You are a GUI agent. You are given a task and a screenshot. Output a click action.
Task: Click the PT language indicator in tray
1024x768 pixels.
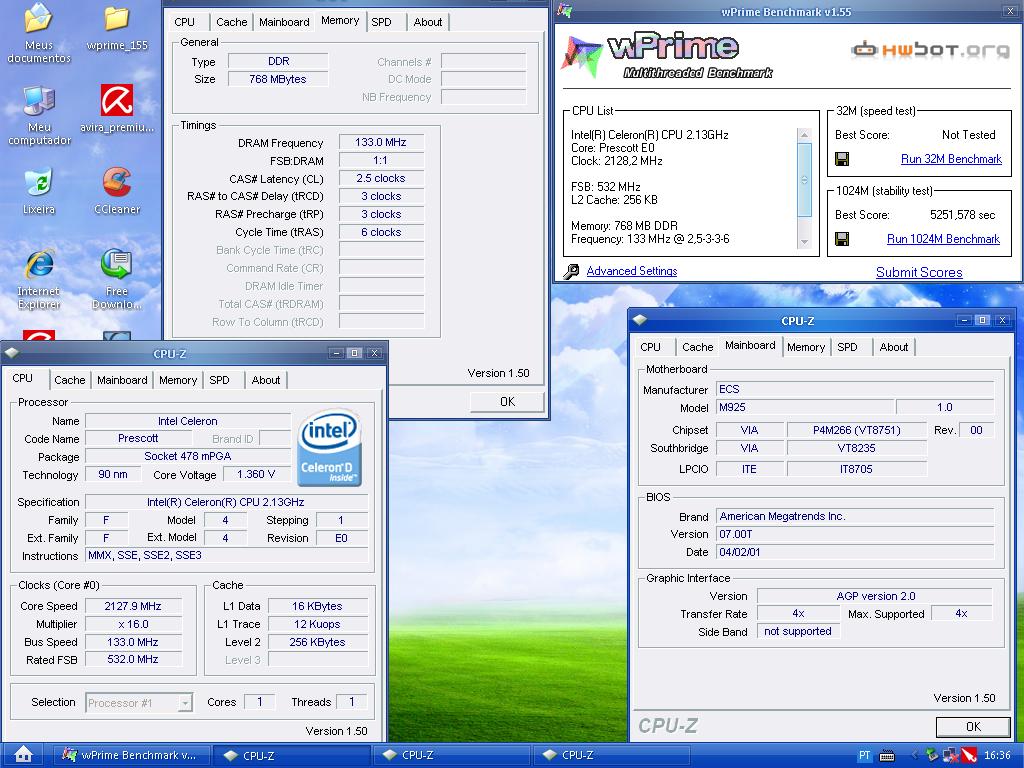(x=864, y=756)
